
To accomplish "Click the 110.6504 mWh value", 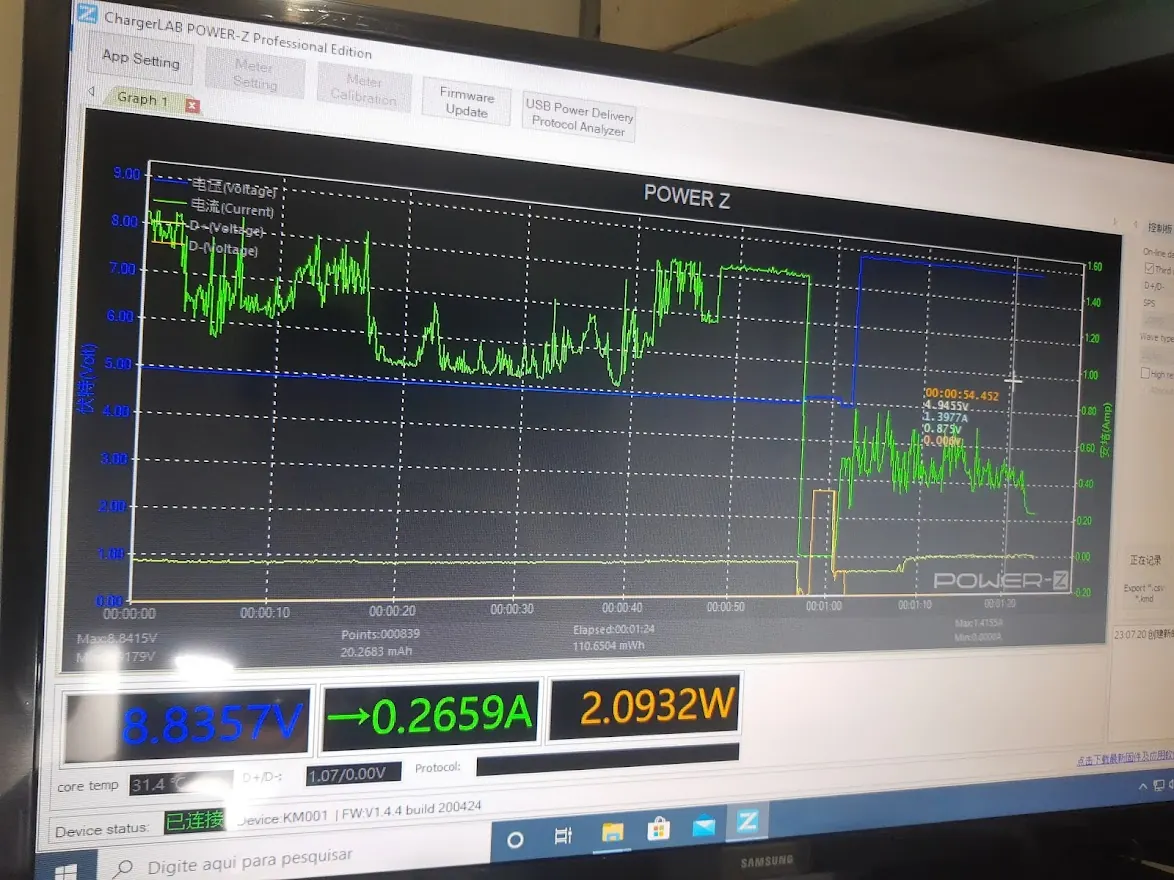I will pos(609,646).
